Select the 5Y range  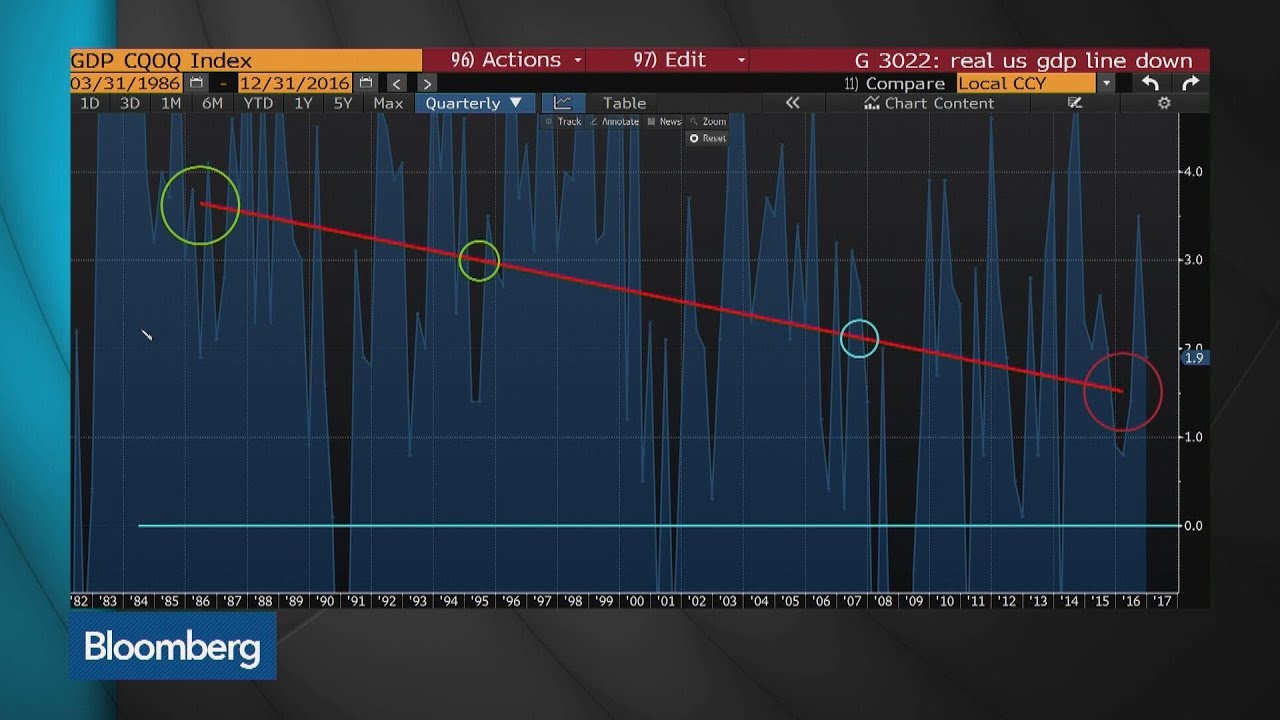point(342,103)
